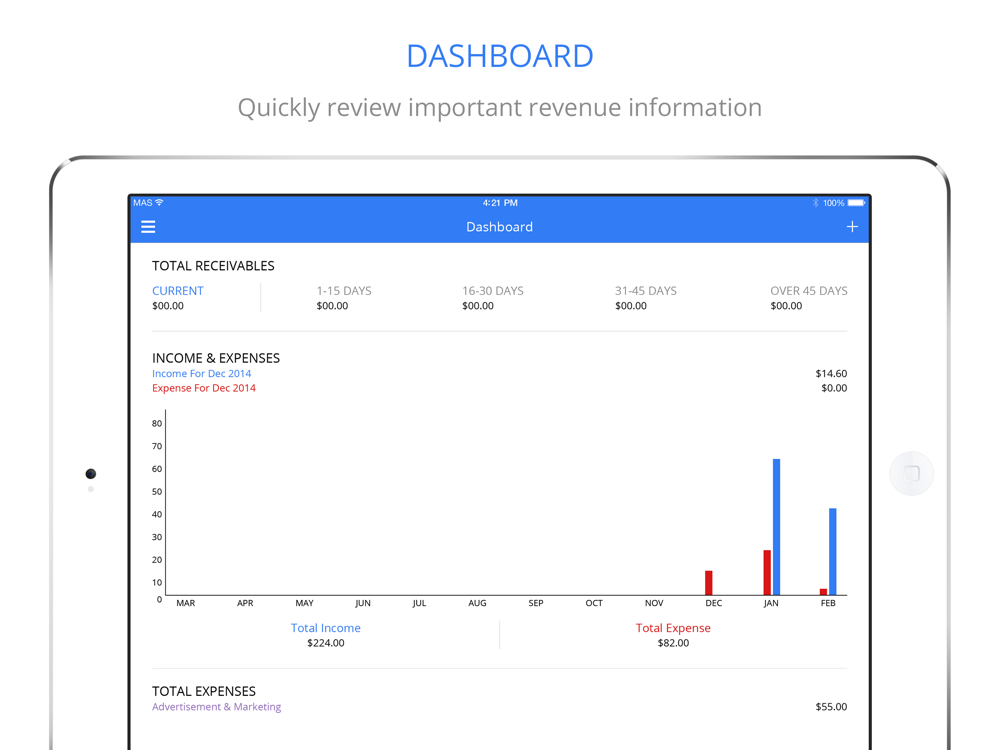1000x750 pixels.
Task: Tap the Wi-Fi status icon
Action: click(x=159, y=202)
